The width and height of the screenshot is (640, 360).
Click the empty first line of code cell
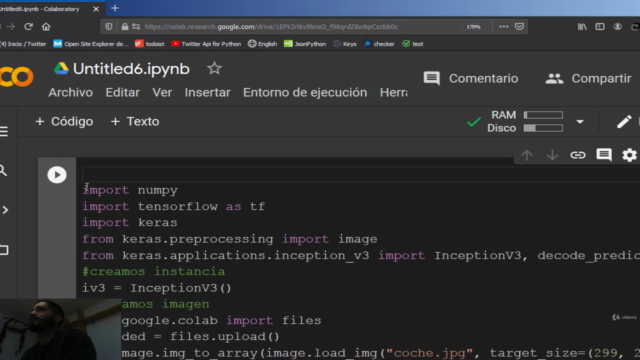click(x=361, y=174)
